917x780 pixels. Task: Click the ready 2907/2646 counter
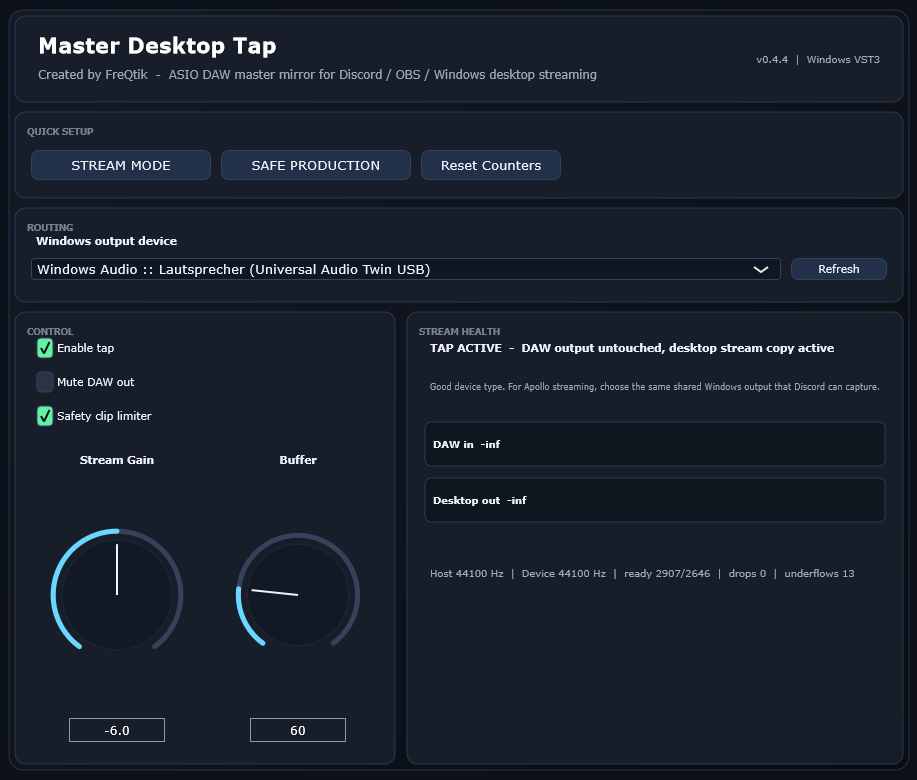coord(667,574)
